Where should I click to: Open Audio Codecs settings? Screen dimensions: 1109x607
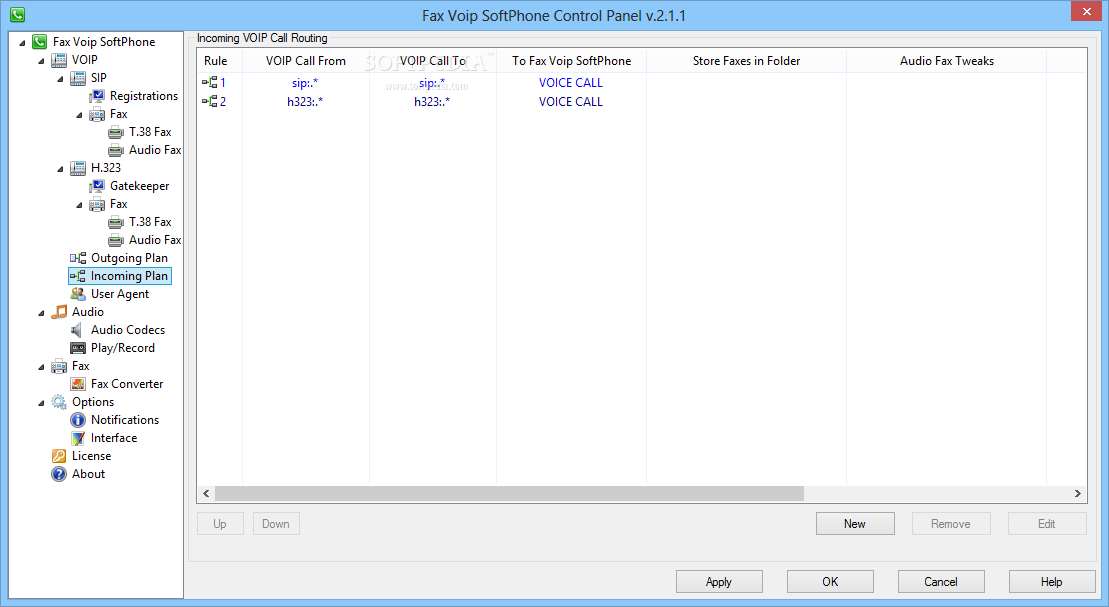click(x=127, y=330)
